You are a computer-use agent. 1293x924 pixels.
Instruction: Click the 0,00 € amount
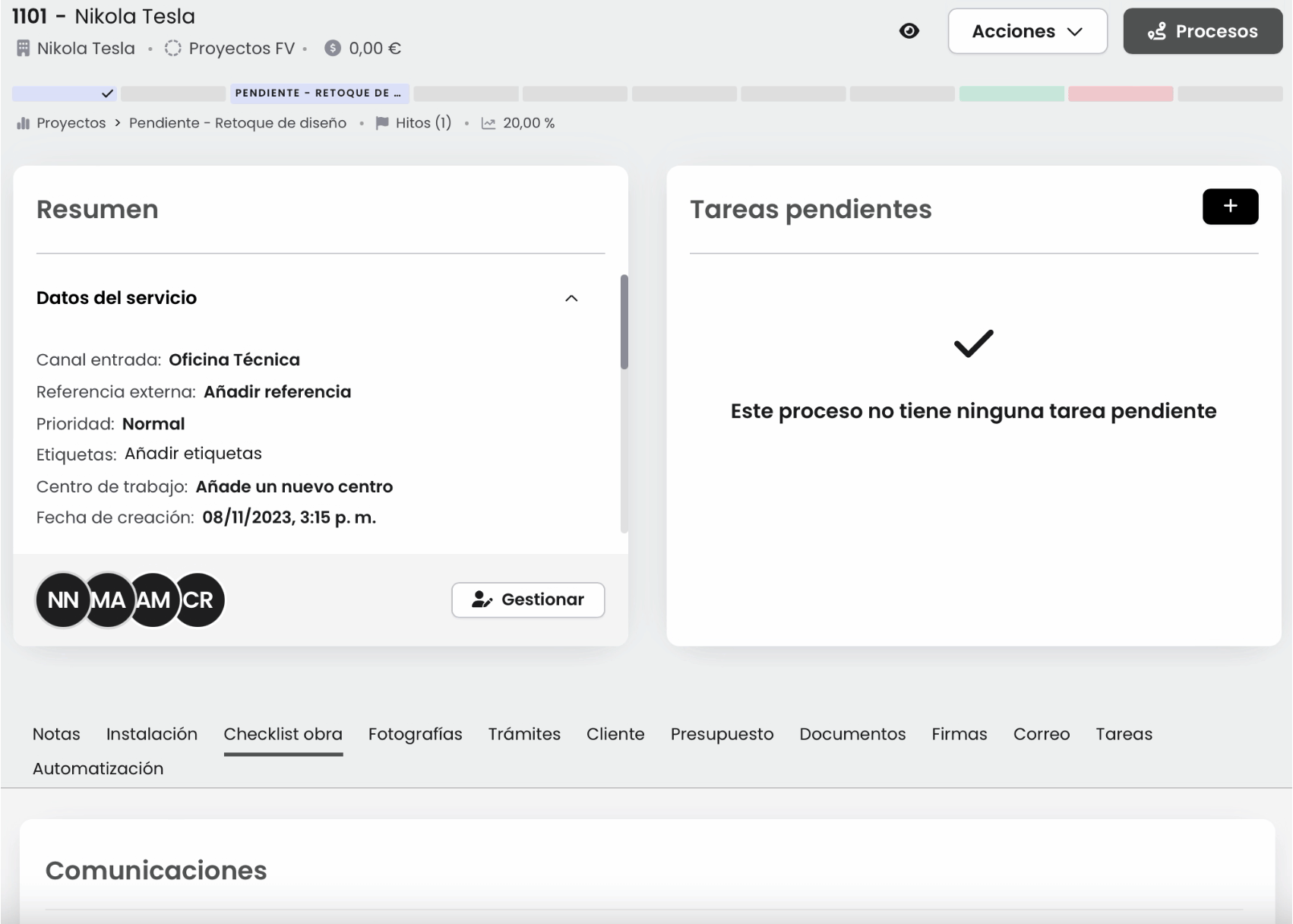375,49
